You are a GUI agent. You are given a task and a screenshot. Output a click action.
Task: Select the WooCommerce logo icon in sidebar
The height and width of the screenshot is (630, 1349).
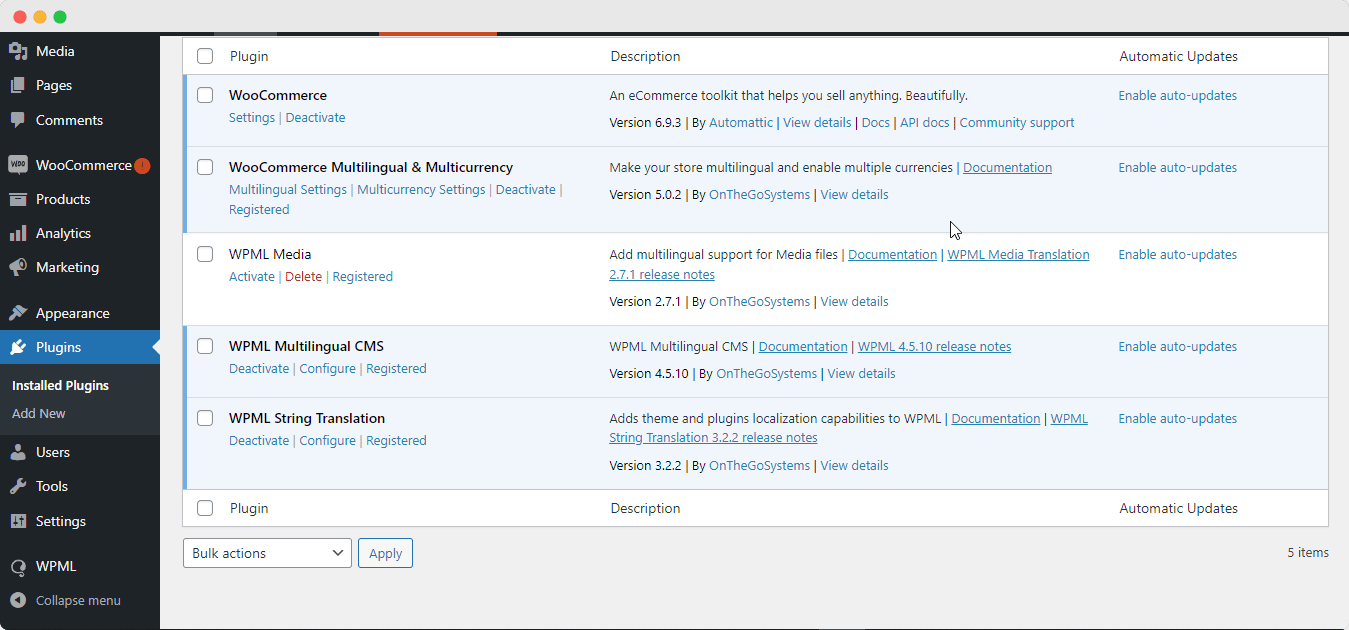[18, 165]
